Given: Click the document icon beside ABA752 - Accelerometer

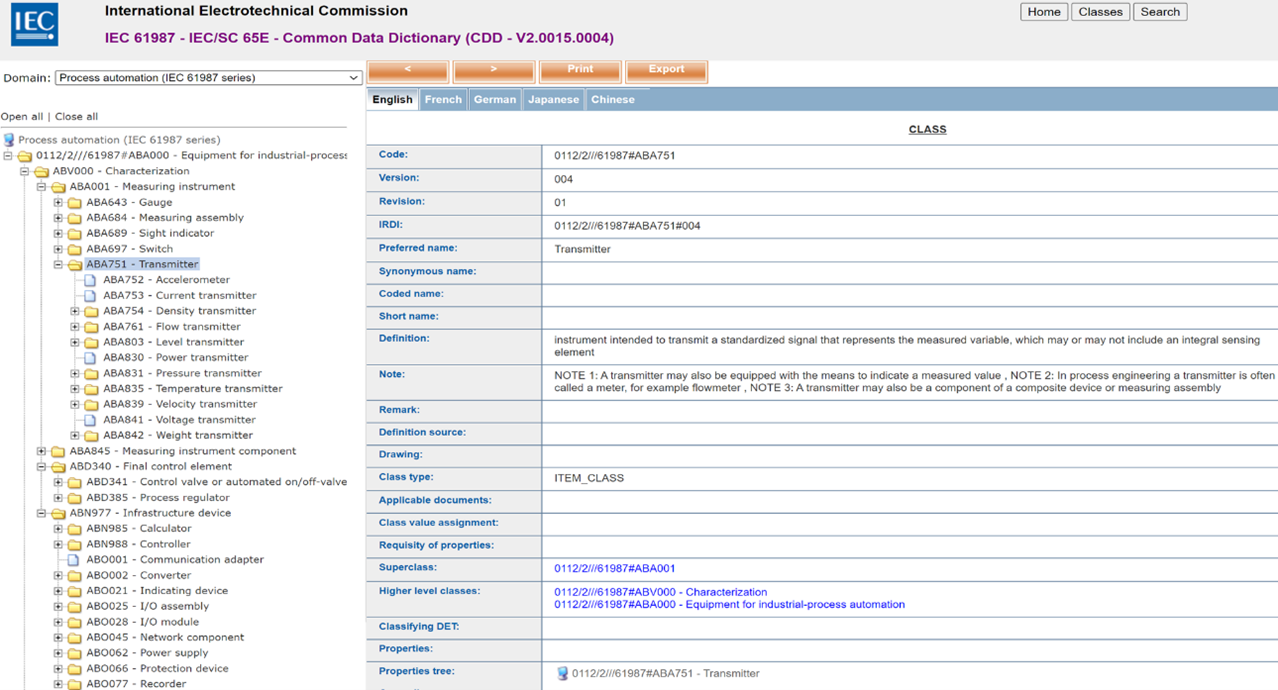Looking at the screenshot, I should pyautogui.click(x=90, y=280).
